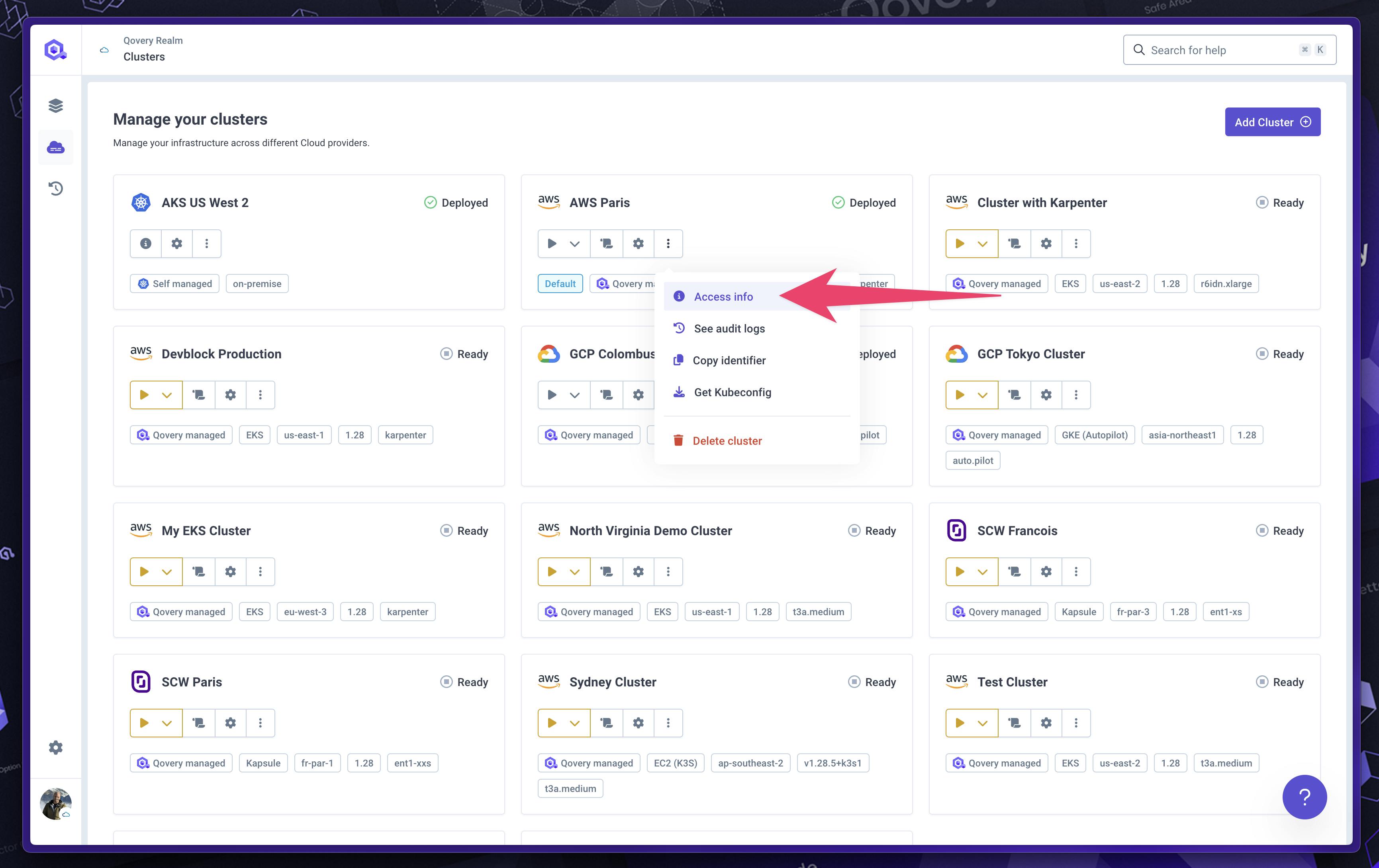Deploy Test Cluster with play button
This screenshot has height=868, width=1379.
tap(960, 723)
